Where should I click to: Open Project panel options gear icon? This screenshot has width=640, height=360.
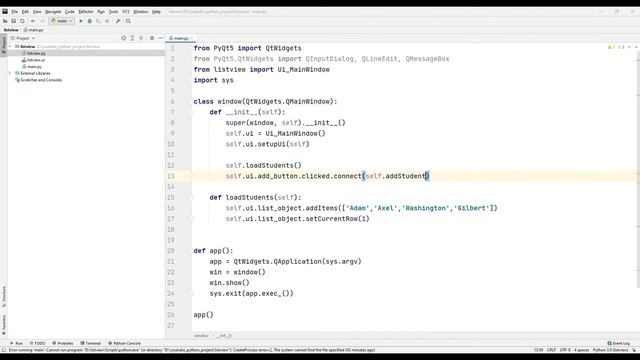coord(152,38)
